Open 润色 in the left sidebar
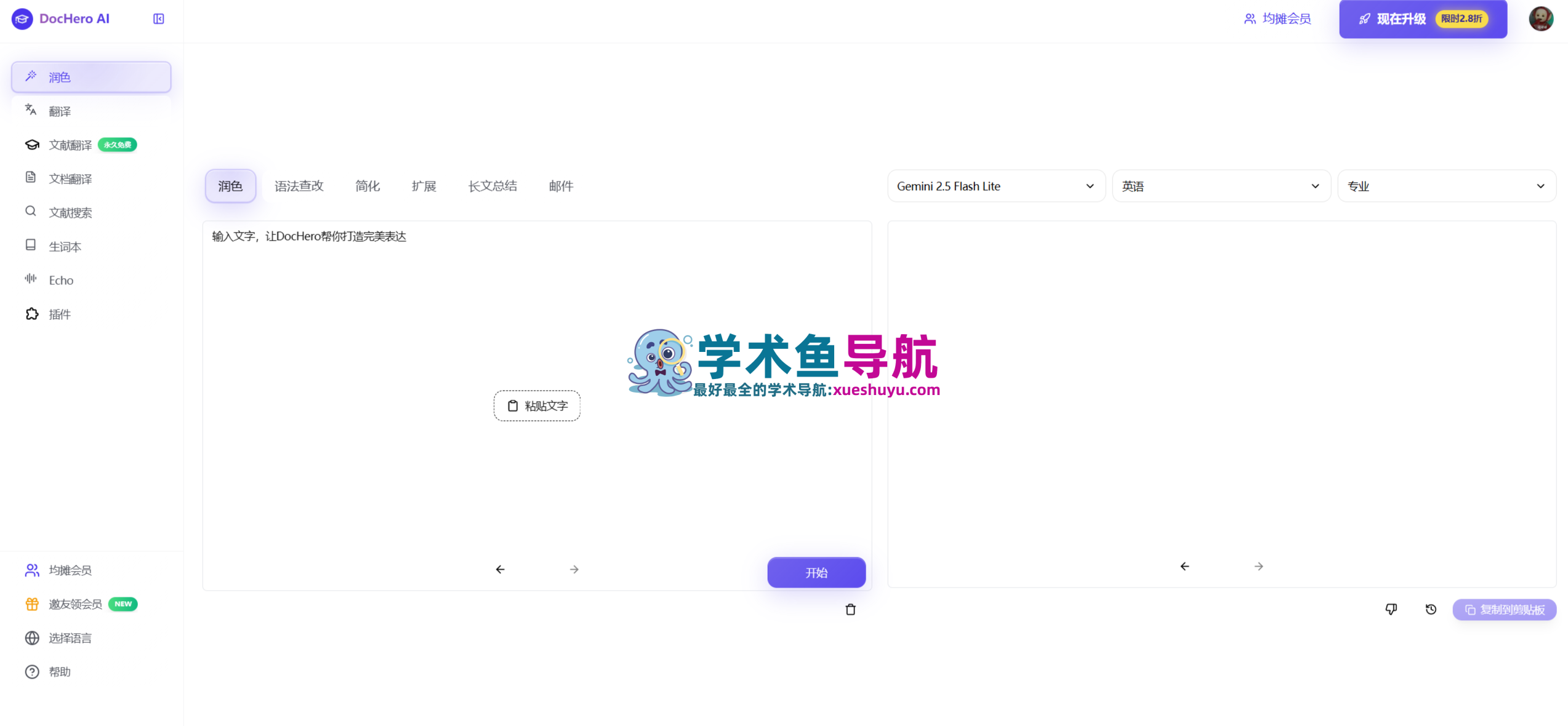Viewport: 1568px width, 726px height. coord(91,77)
